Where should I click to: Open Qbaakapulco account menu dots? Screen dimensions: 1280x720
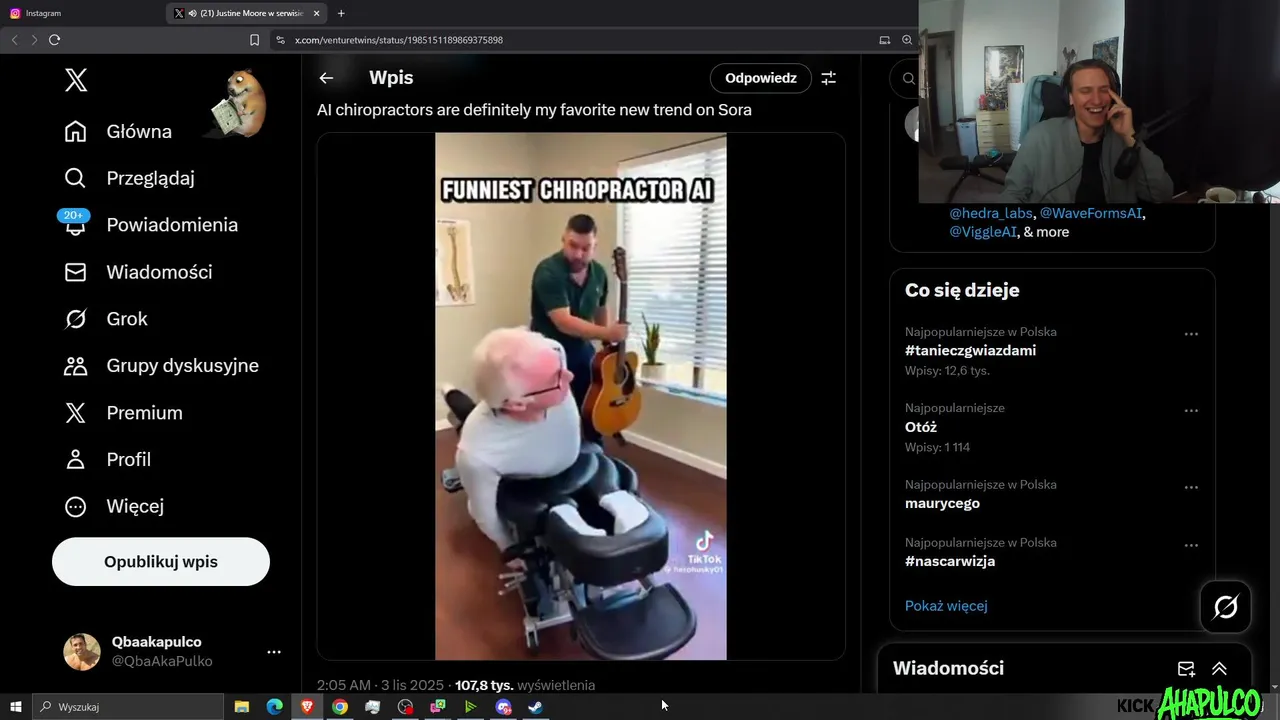274,652
